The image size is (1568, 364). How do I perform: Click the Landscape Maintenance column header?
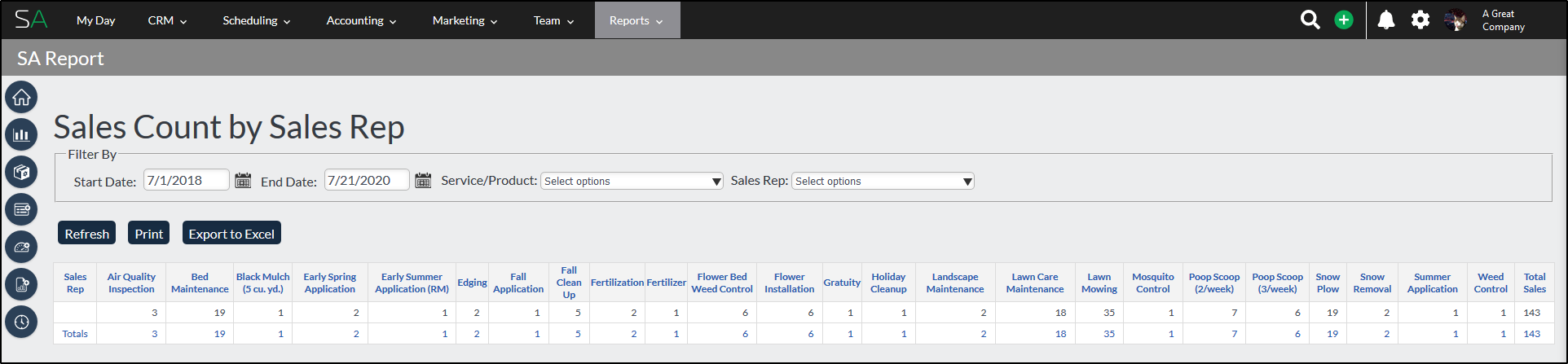955,283
